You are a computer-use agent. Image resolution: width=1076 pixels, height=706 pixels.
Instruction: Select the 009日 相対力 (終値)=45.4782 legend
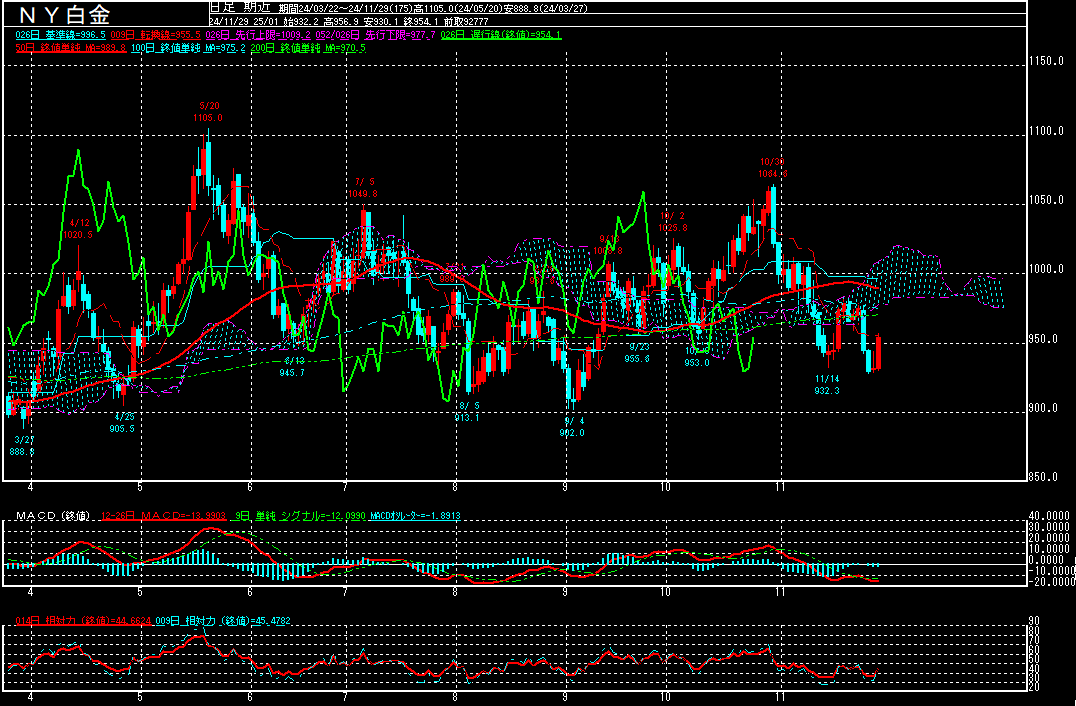[224, 621]
